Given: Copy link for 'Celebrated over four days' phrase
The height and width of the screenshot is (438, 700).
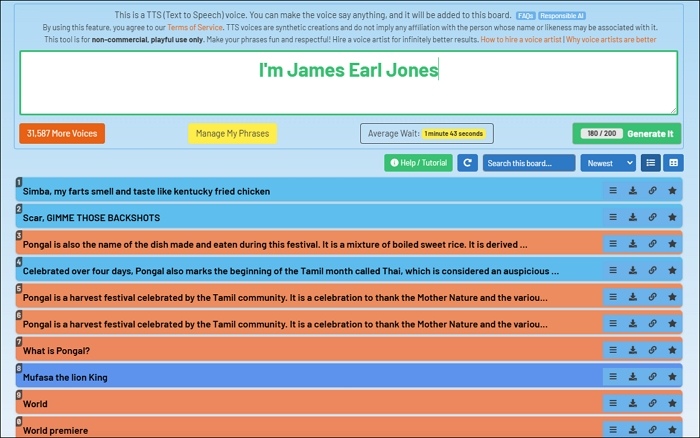Looking at the screenshot, I should (x=652, y=270).
